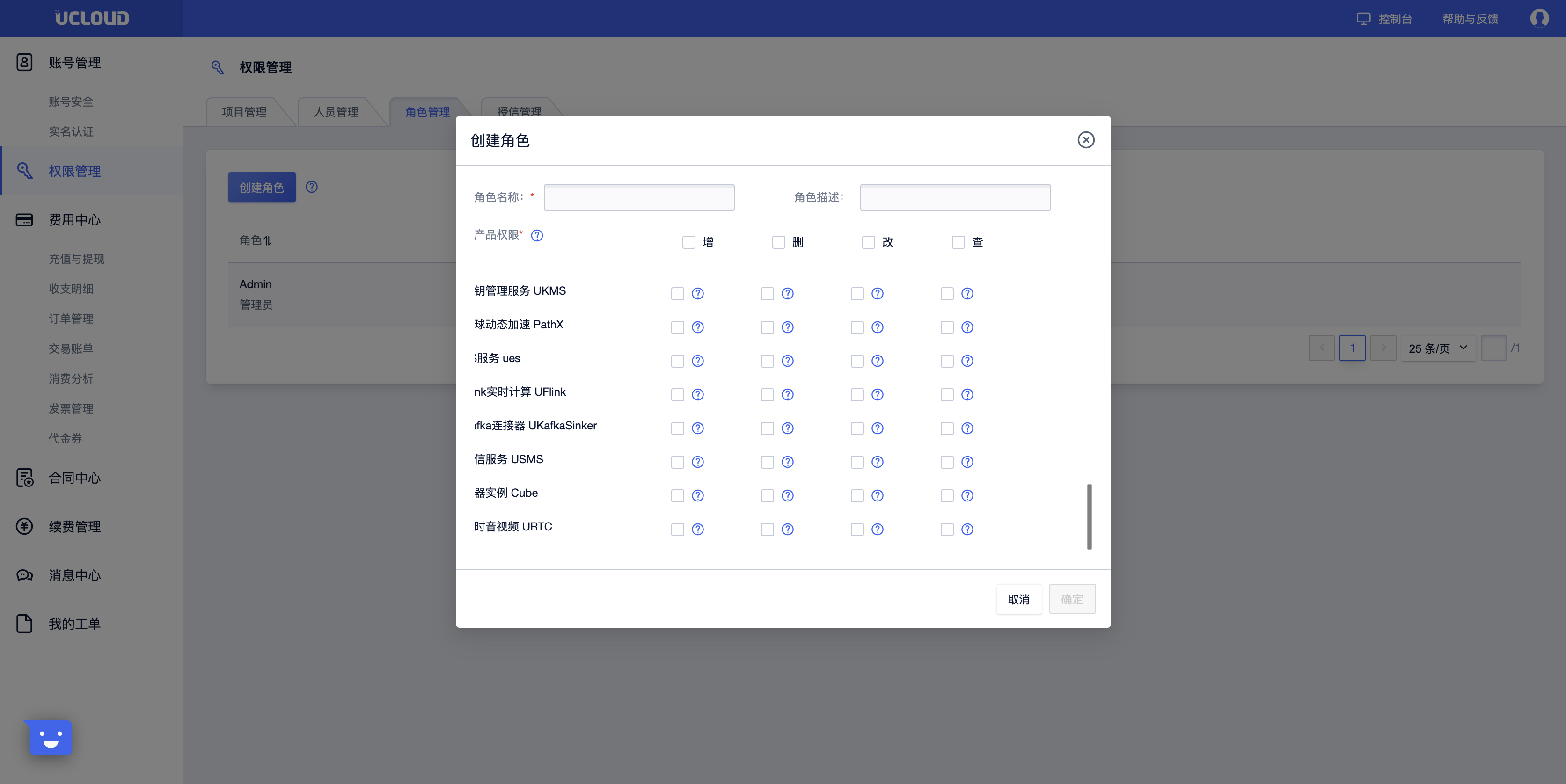Check the 增 select-all checkbox
Screen dimensions: 1566x784
coord(688,242)
